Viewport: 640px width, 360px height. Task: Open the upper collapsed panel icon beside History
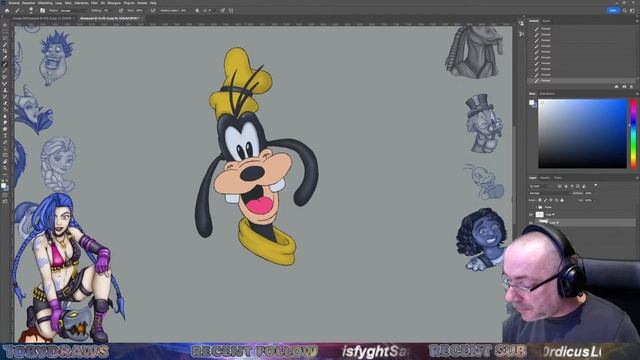[x=522, y=23]
